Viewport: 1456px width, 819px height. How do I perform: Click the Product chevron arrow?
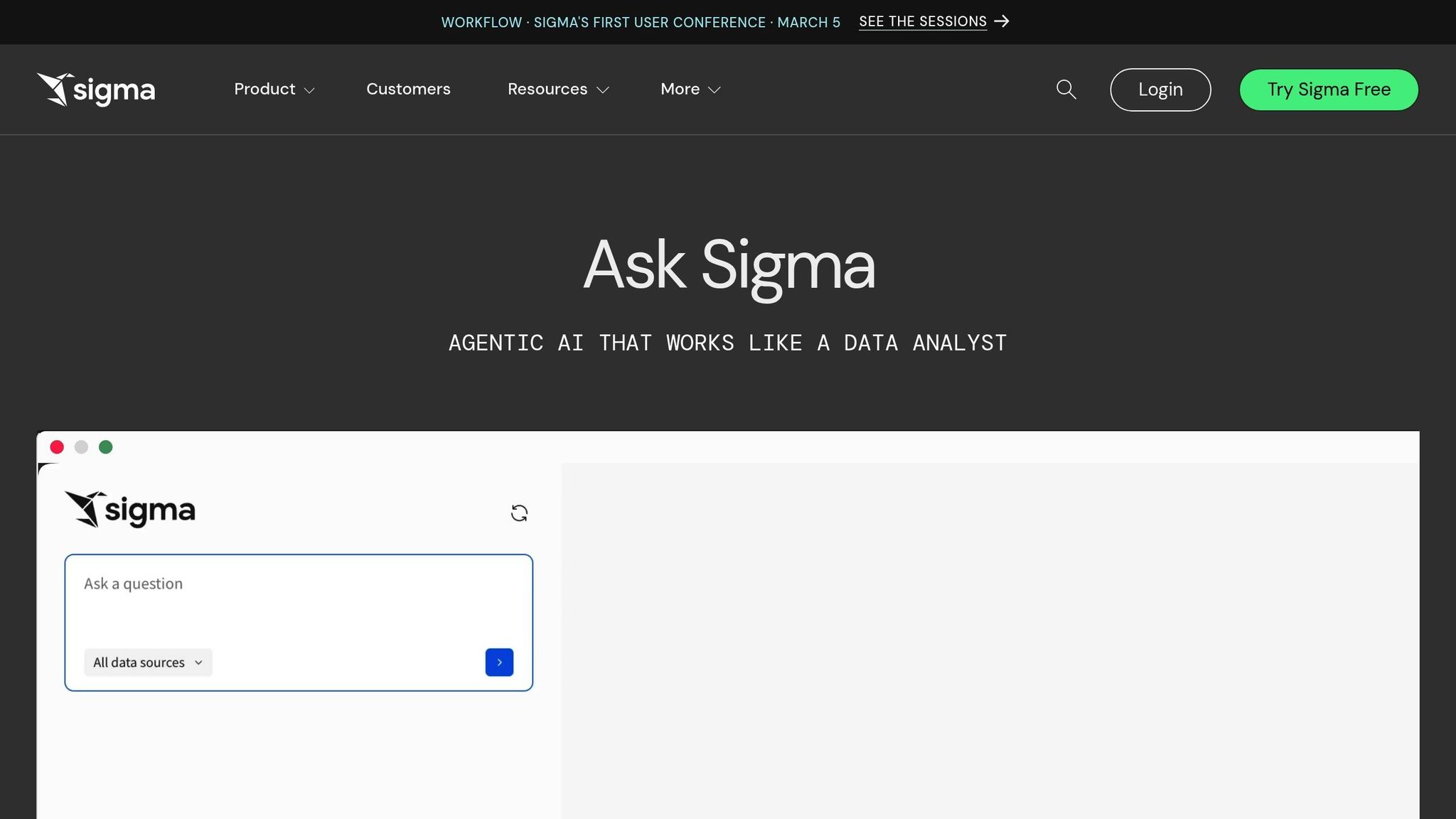pos(310,91)
